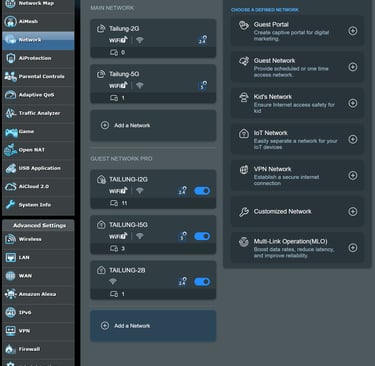Click the USB Application icon

[x=10, y=168]
